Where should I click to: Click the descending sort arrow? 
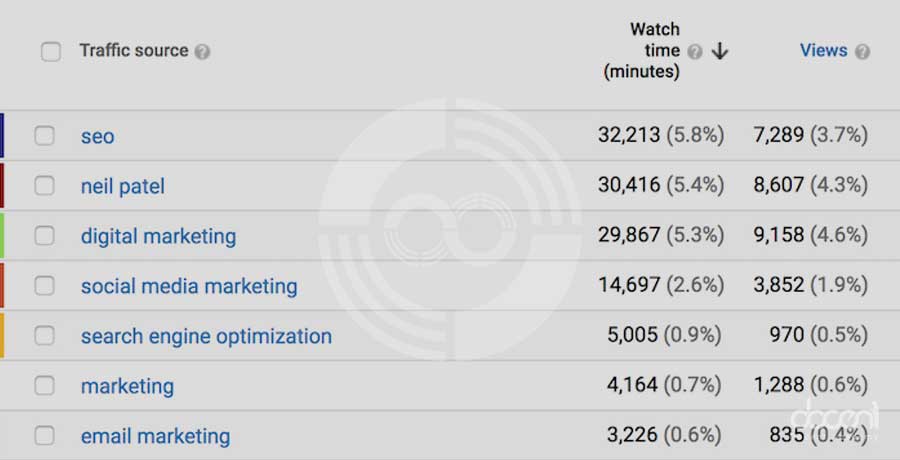[719, 52]
